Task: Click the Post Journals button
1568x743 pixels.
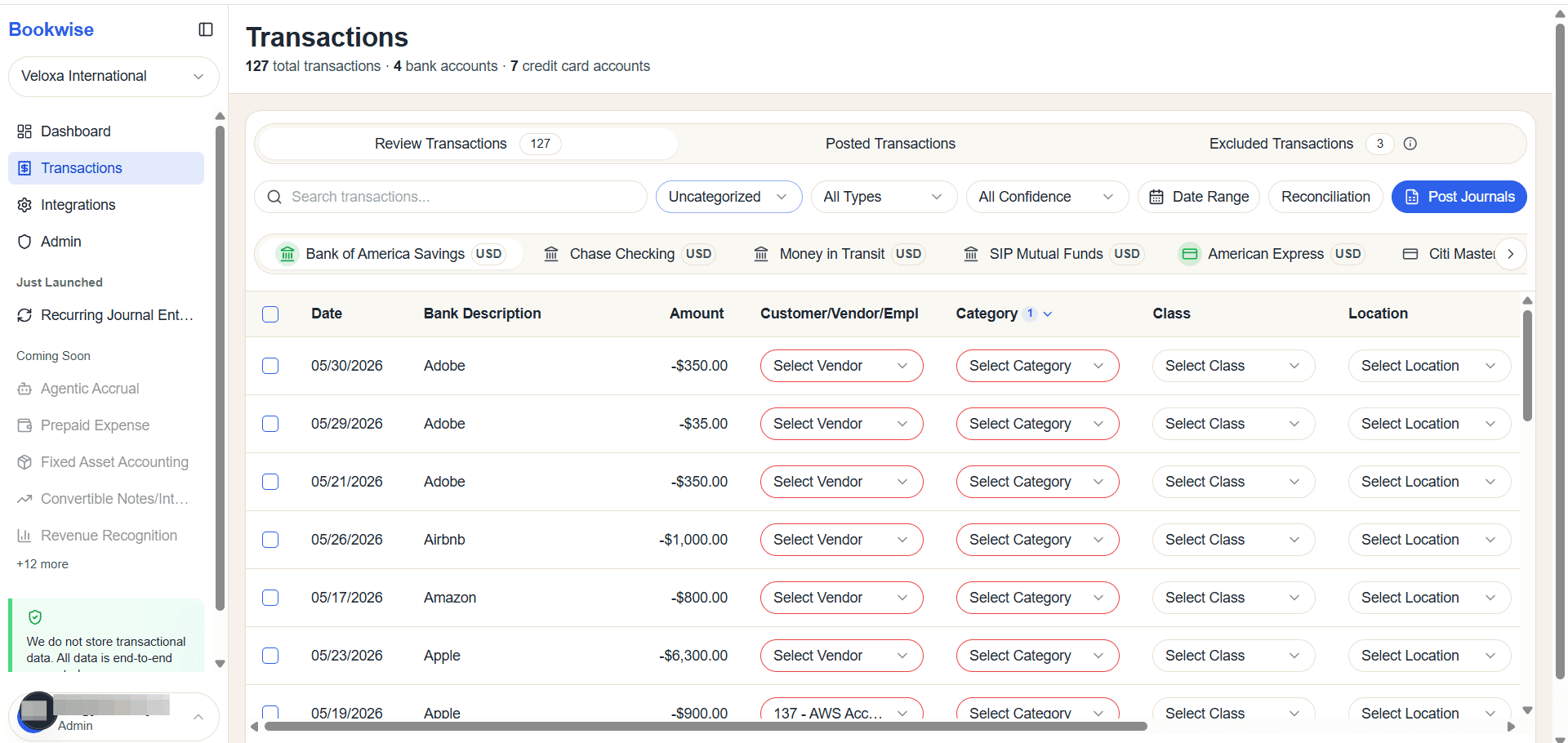Action: tap(1459, 197)
